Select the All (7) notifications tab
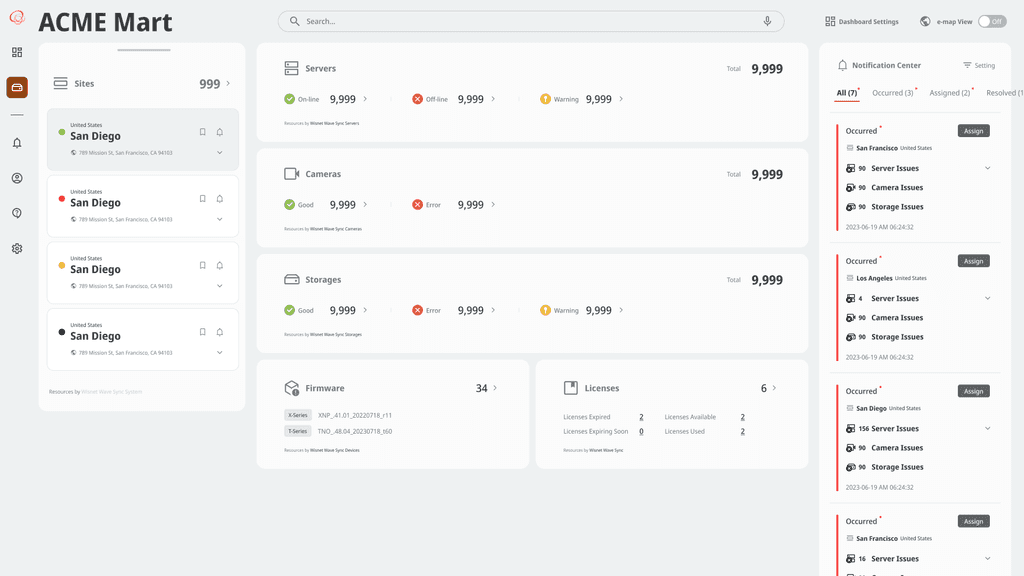 (x=848, y=93)
